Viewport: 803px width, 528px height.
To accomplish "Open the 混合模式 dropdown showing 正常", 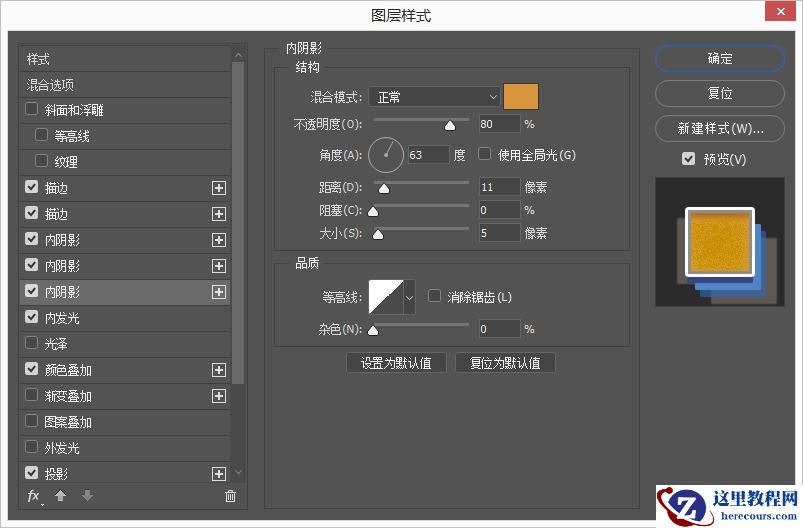I will tap(434, 97).
